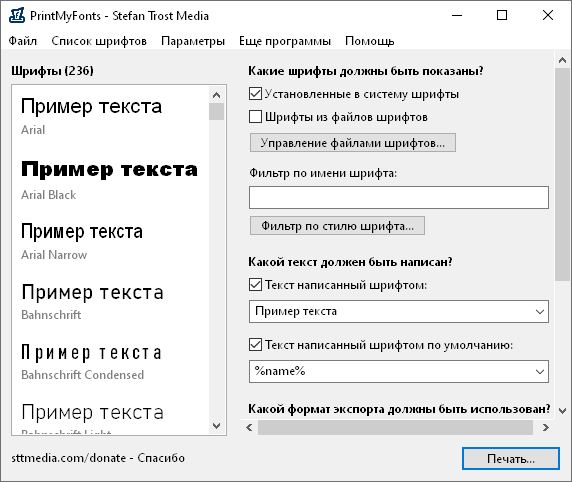The height and width of the screenshot is (482, 572).
Task: Click the PrintMyFonts app icon in title bar
Action: point(17,15)
